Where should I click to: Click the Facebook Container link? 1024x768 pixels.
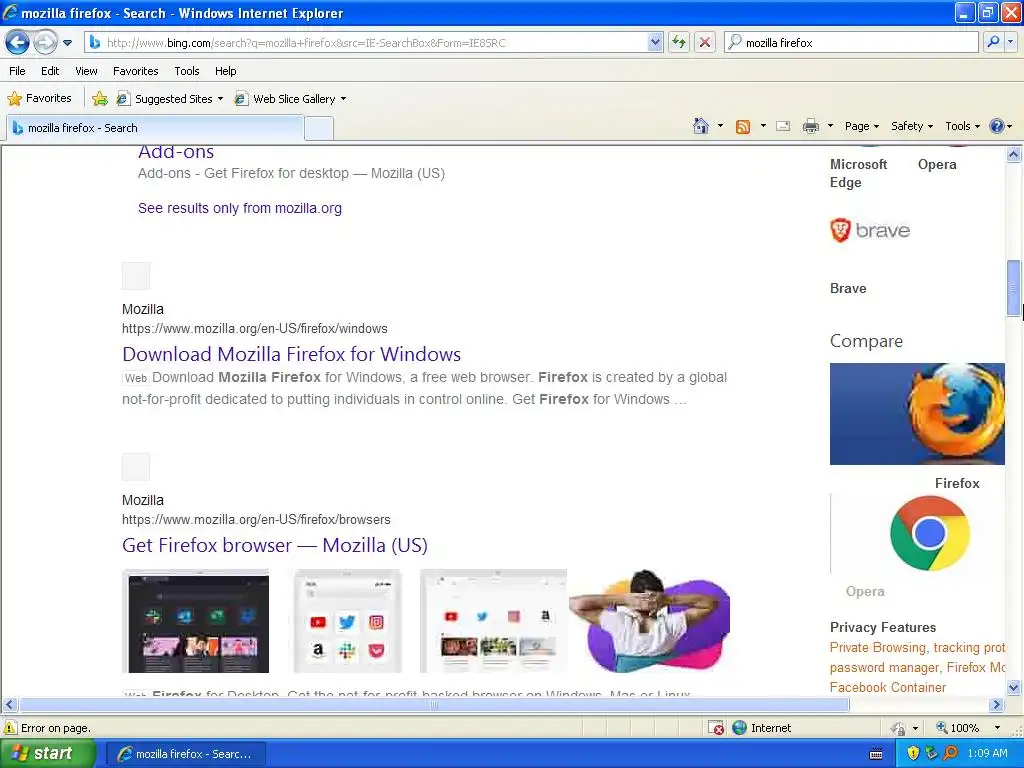pos(888,688)
